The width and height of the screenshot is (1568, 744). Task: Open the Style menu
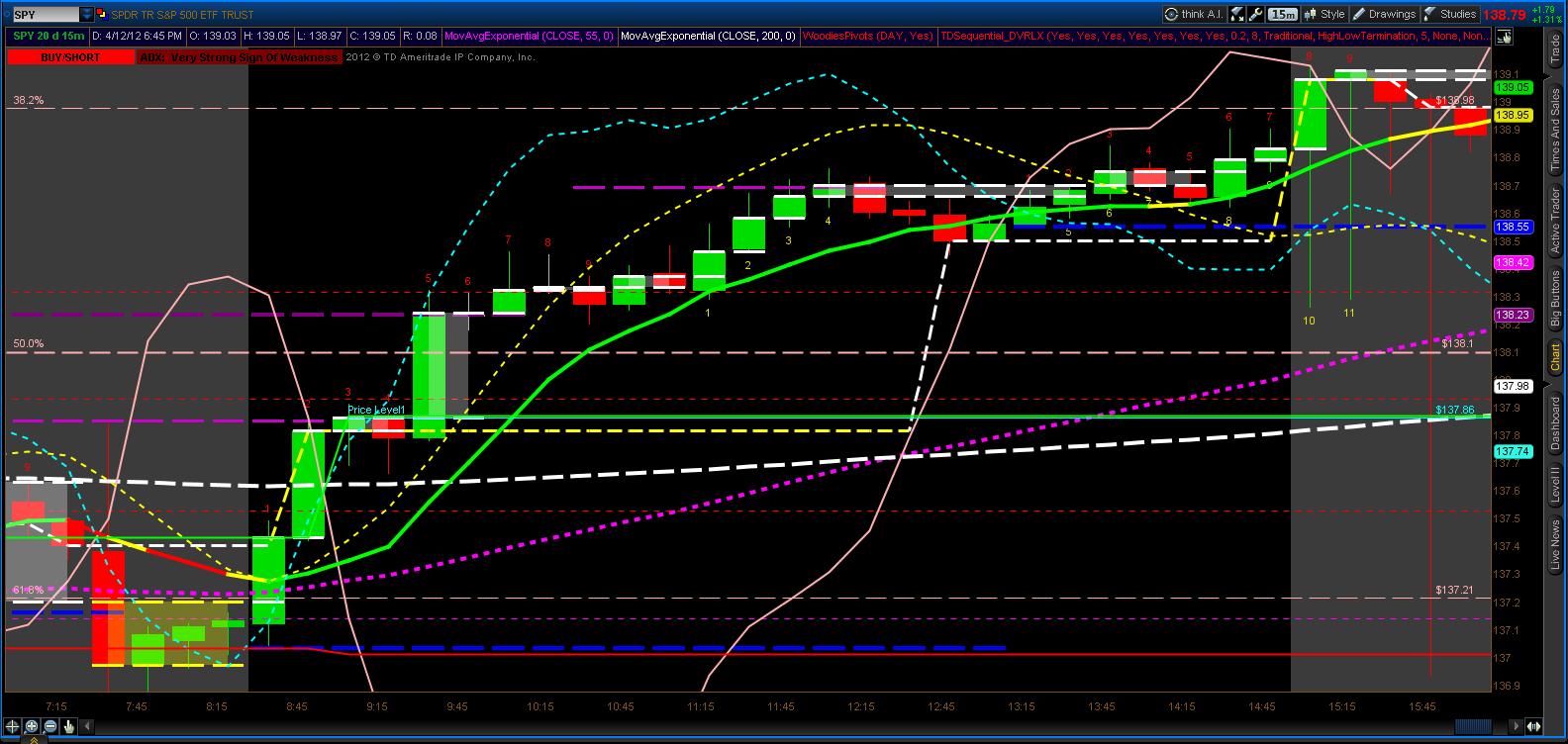1324,14
